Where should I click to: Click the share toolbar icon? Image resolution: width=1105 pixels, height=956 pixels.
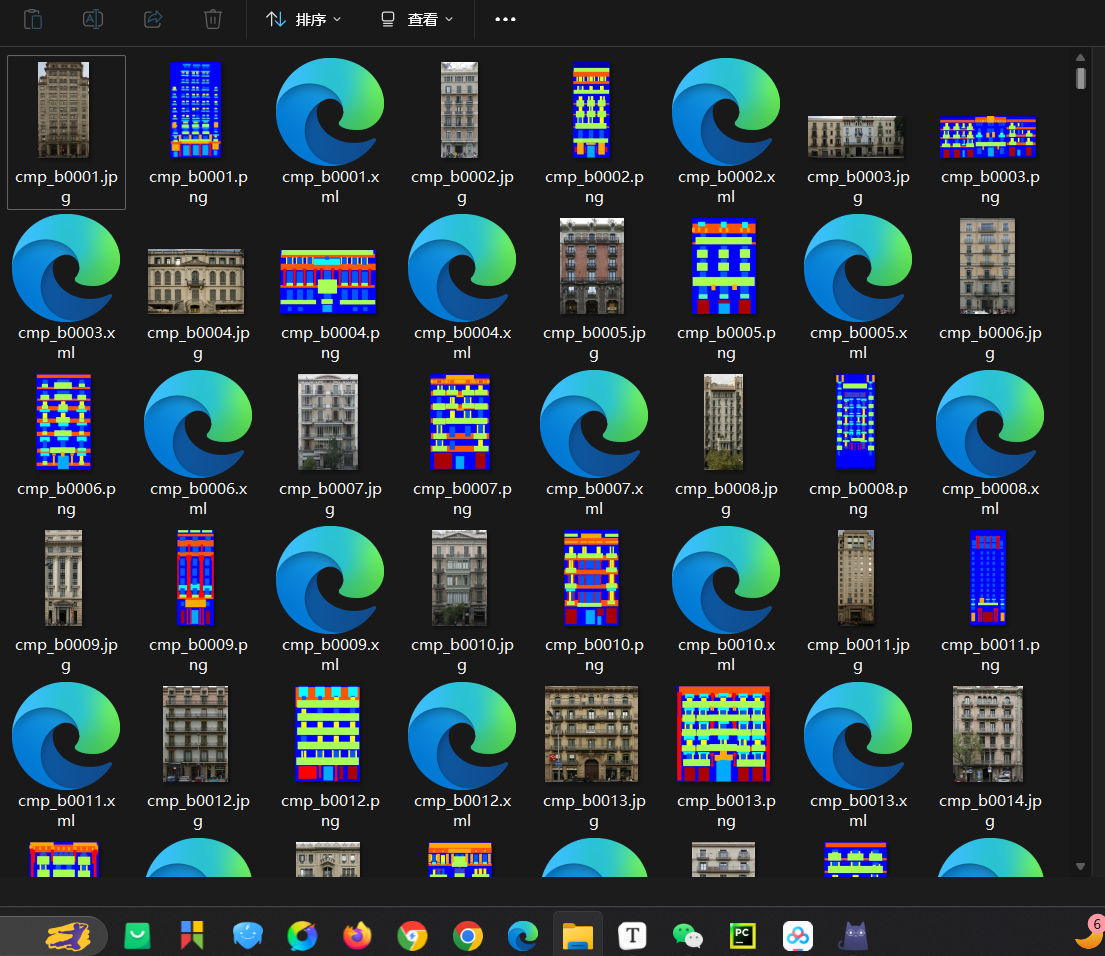[153, 19]
